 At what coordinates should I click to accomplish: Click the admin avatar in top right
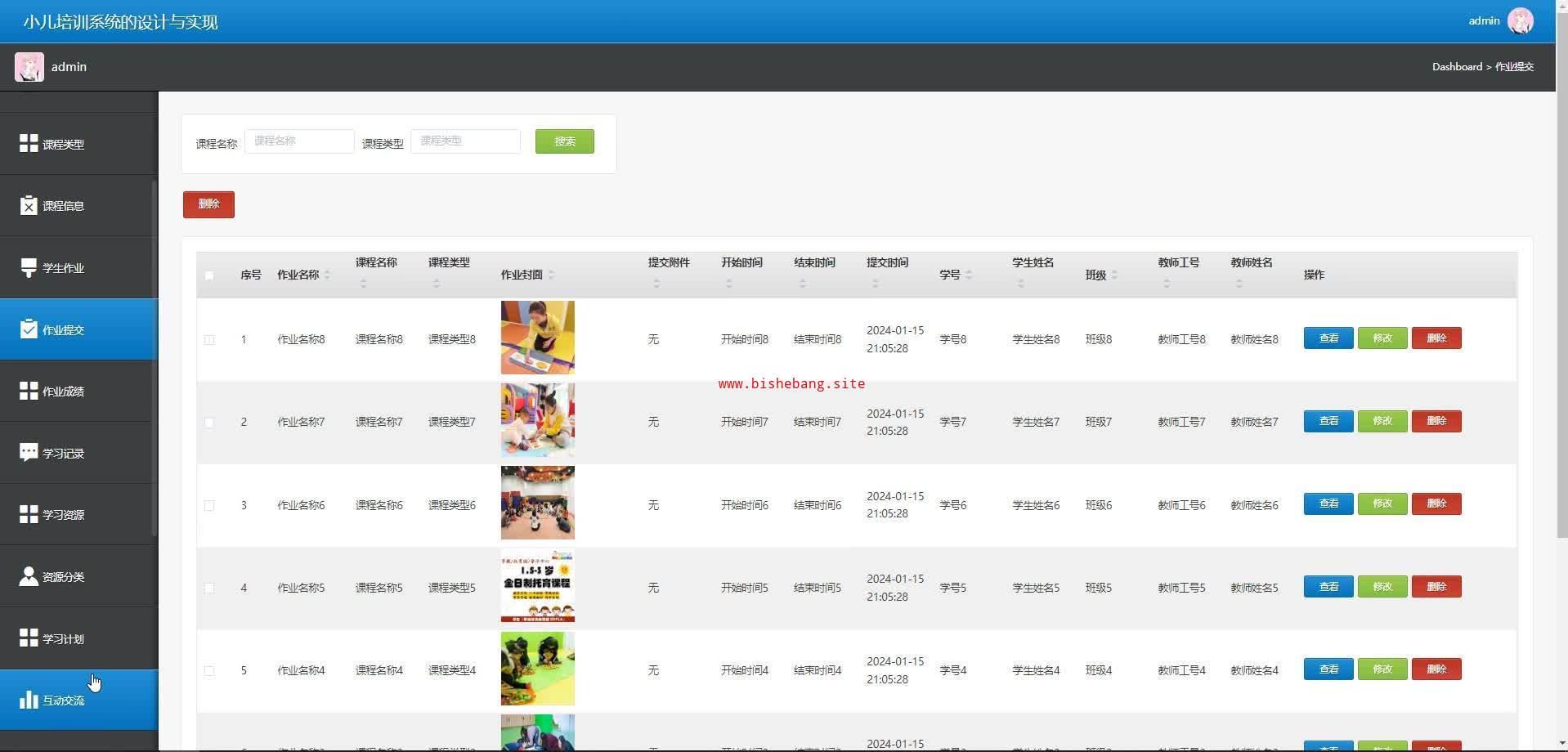(x=1520, y=21)
